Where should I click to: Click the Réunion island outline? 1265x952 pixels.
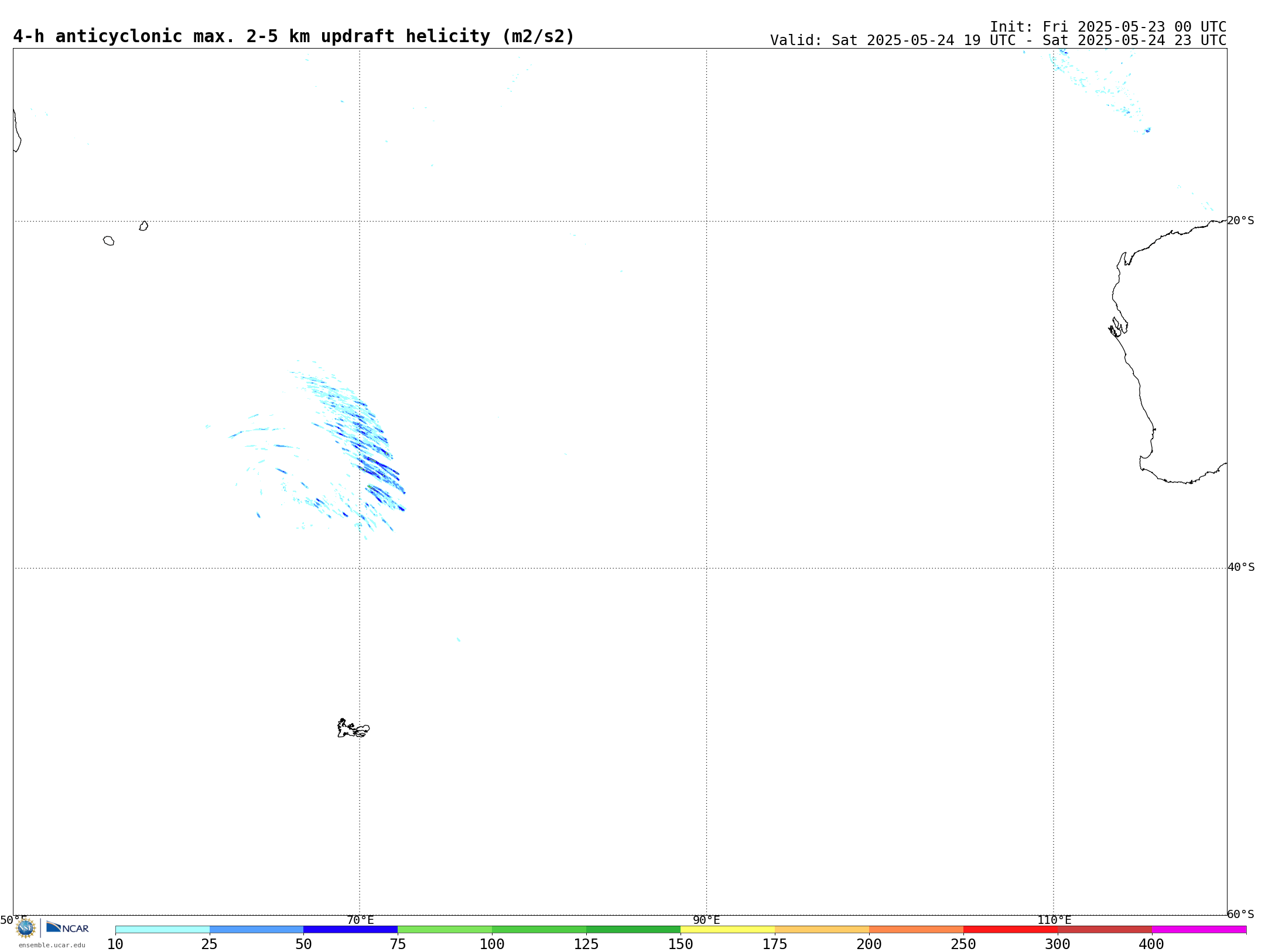tap(108, 241)
